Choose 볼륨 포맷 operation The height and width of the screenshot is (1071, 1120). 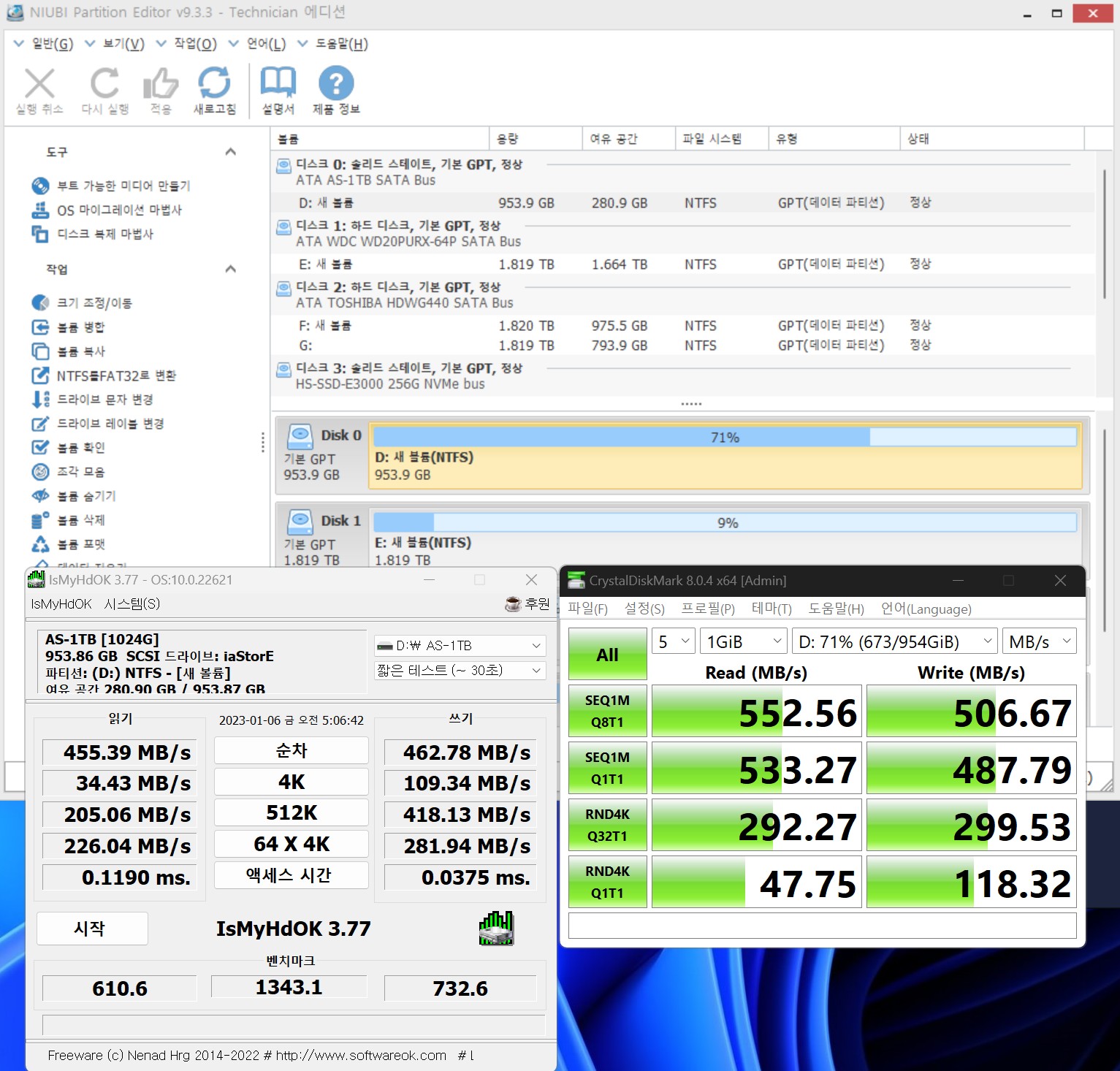(69, 544)
